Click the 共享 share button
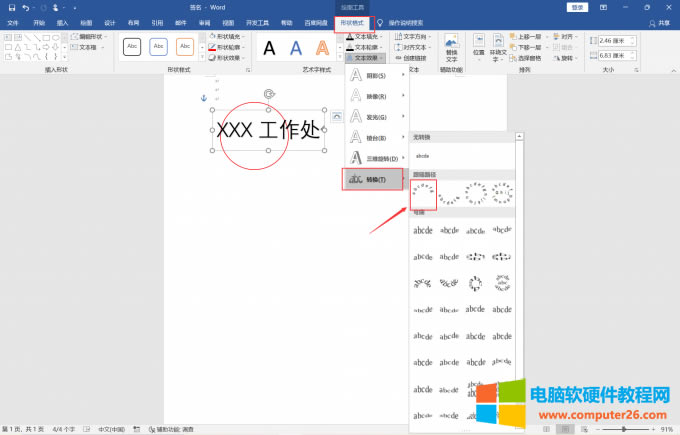Screen dimensions: 680x435 pyautogui.click(x=662, y=22)
